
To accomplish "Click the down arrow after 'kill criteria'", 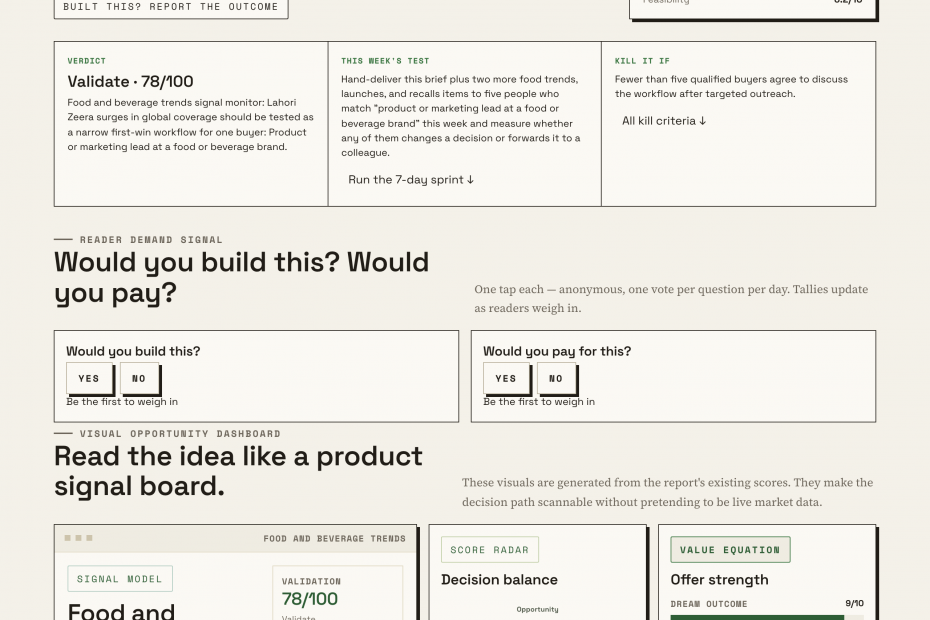I will coord(702,121).
